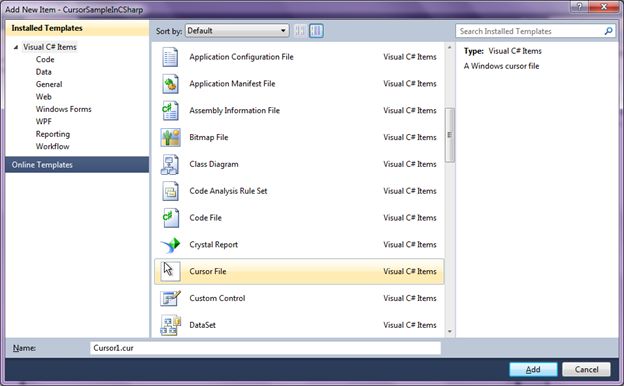Screen dimensions: 624x386
Task: Select the 'Crystal Report' label
Action: point(213,245)
